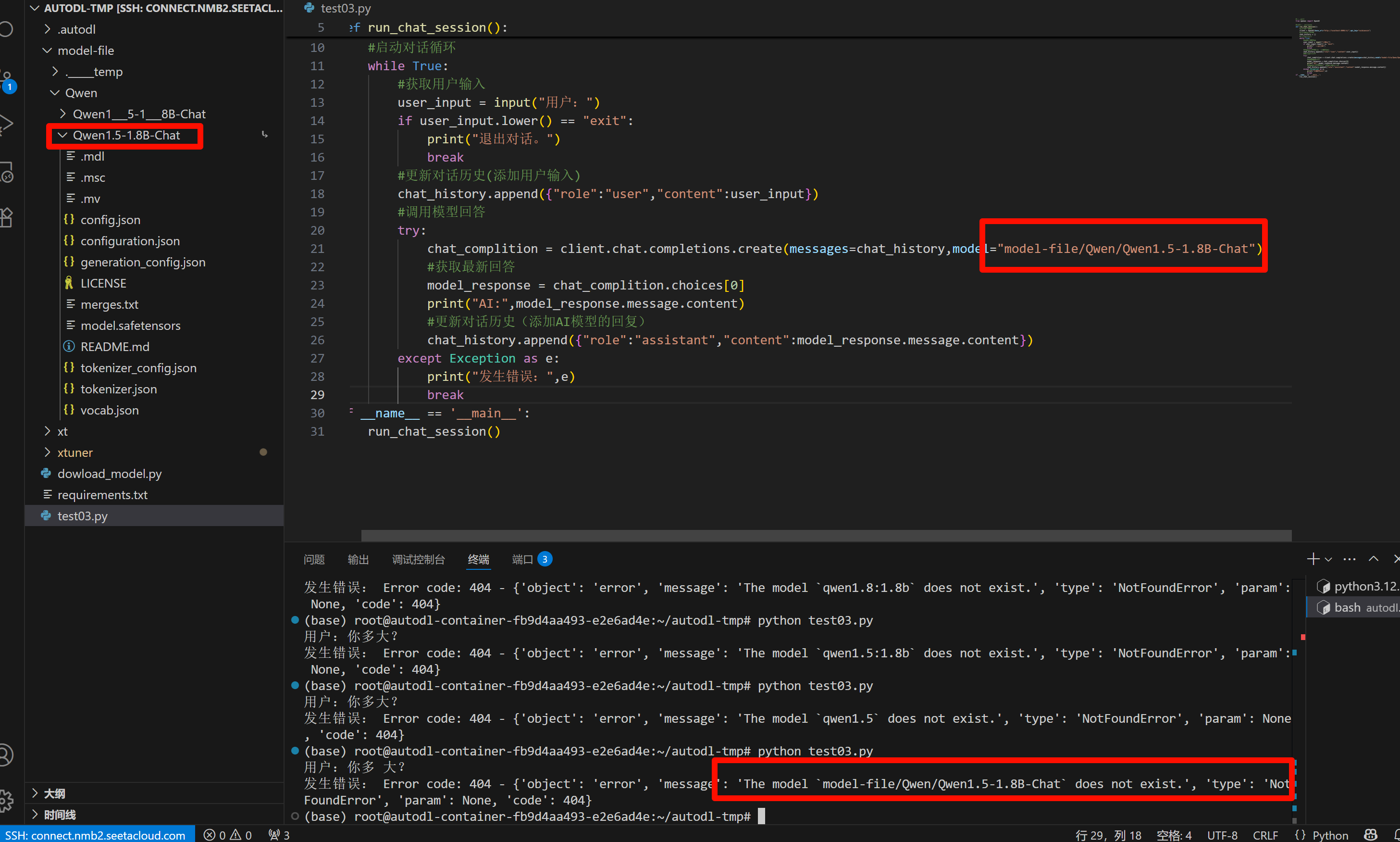Open README.md
This screenshot has width=1400, height=842.
[154, 346]
